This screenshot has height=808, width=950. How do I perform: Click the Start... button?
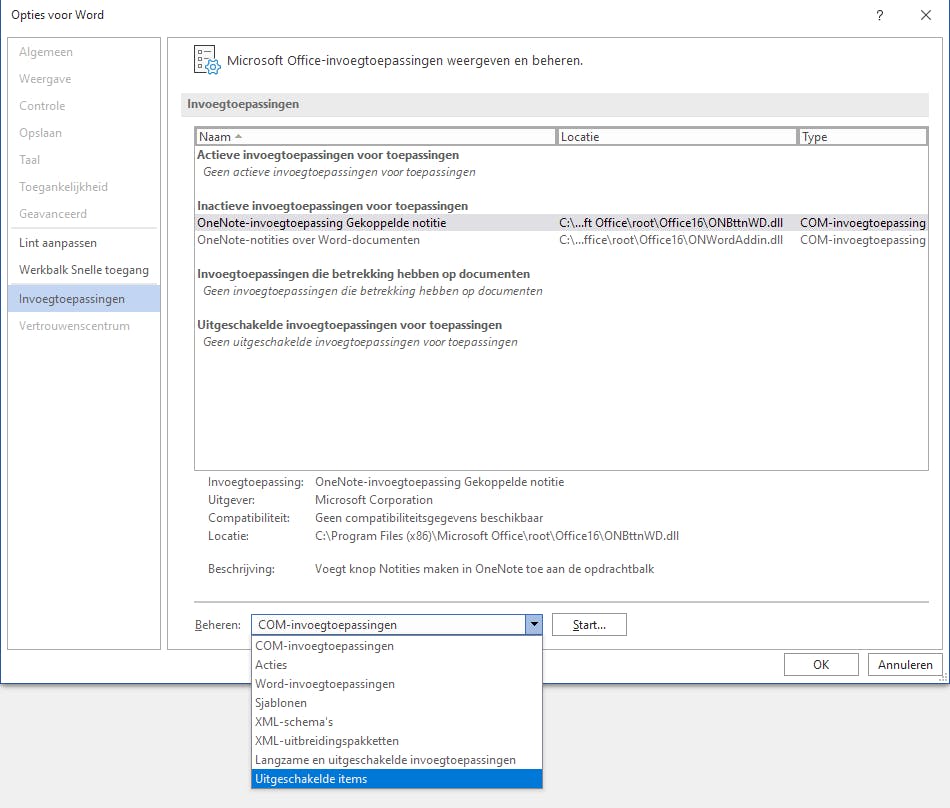click(x=589, y=624)
